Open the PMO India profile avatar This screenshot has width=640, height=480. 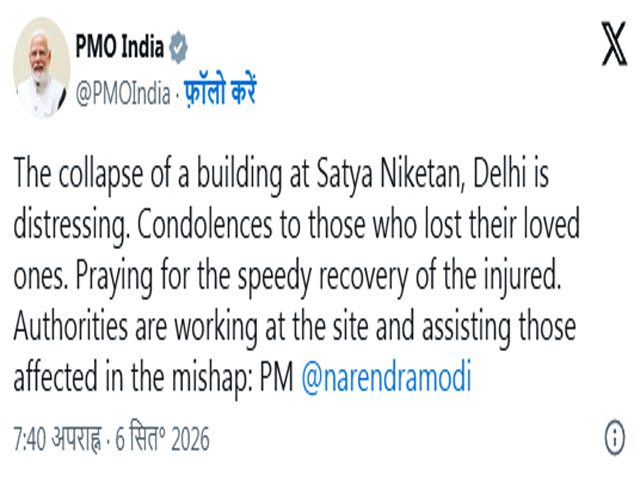(x=40, y=67)
